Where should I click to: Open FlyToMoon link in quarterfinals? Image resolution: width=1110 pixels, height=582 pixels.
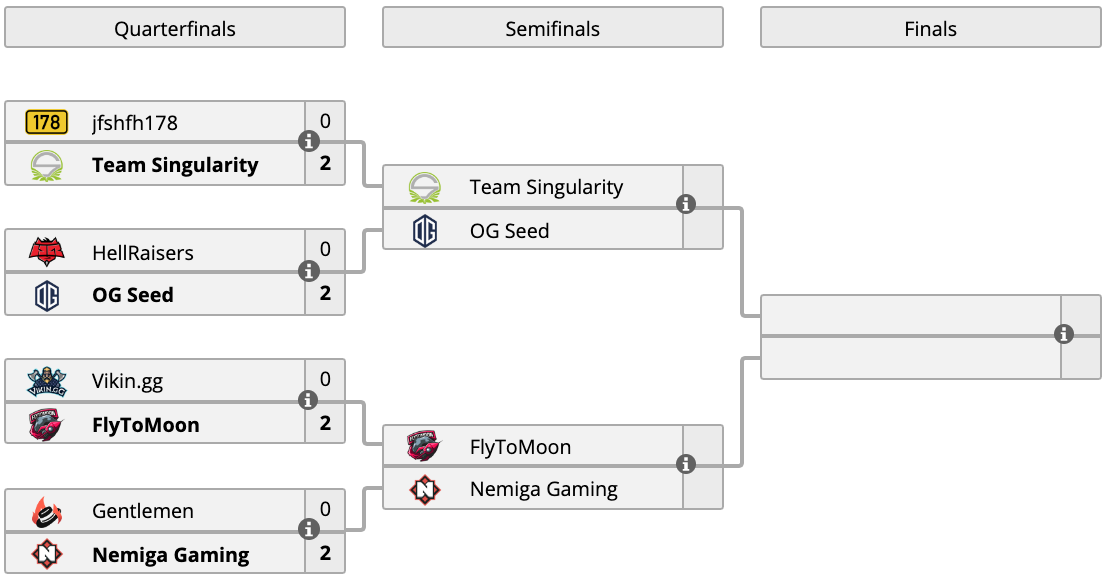[146, 425]
